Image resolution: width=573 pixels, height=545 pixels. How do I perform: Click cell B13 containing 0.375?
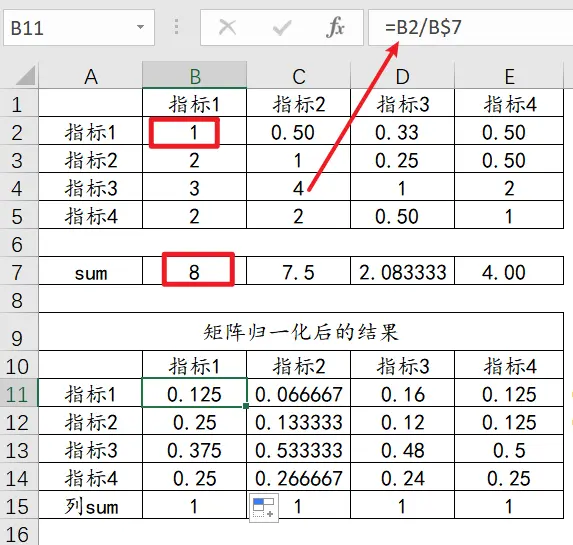coord(194,449)
